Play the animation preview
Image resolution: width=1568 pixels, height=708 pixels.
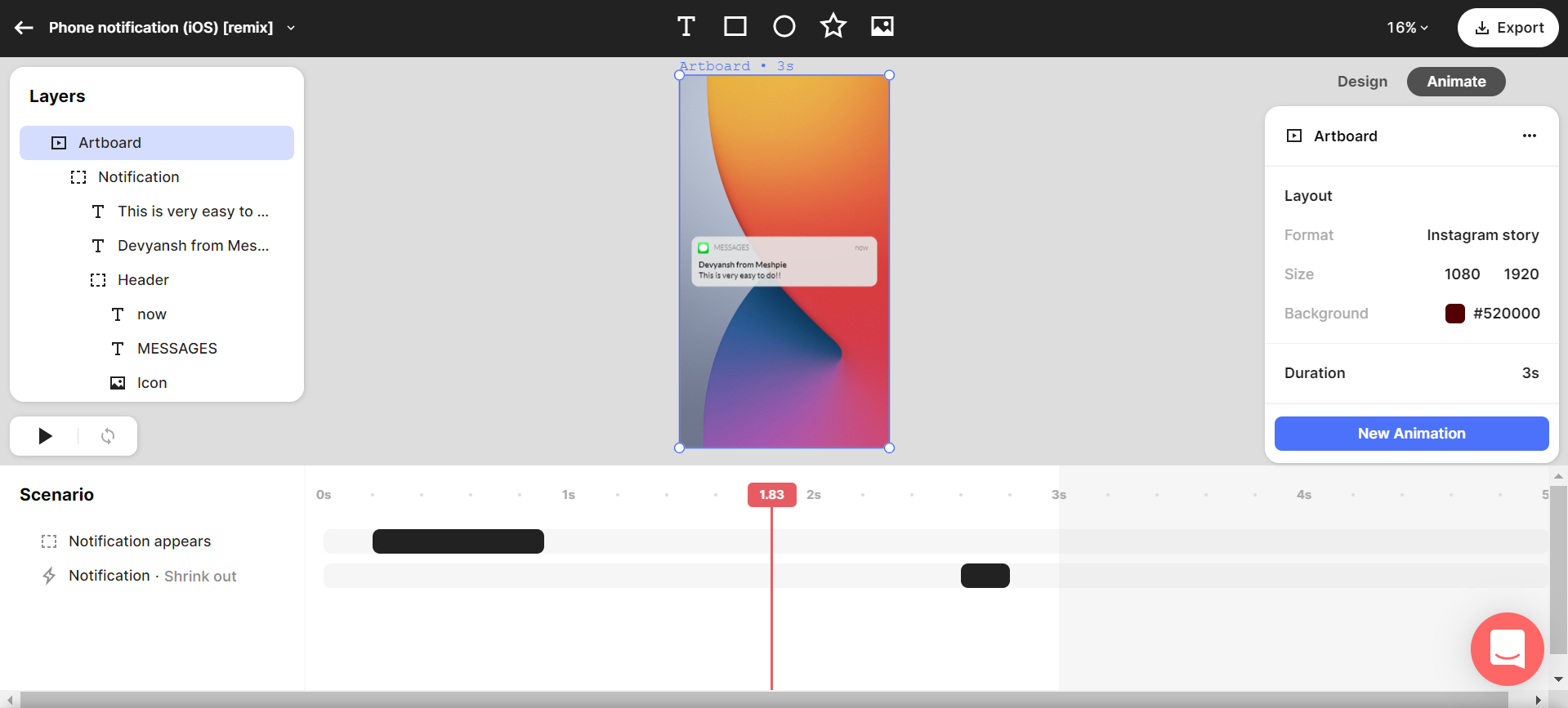coord(45,436)
